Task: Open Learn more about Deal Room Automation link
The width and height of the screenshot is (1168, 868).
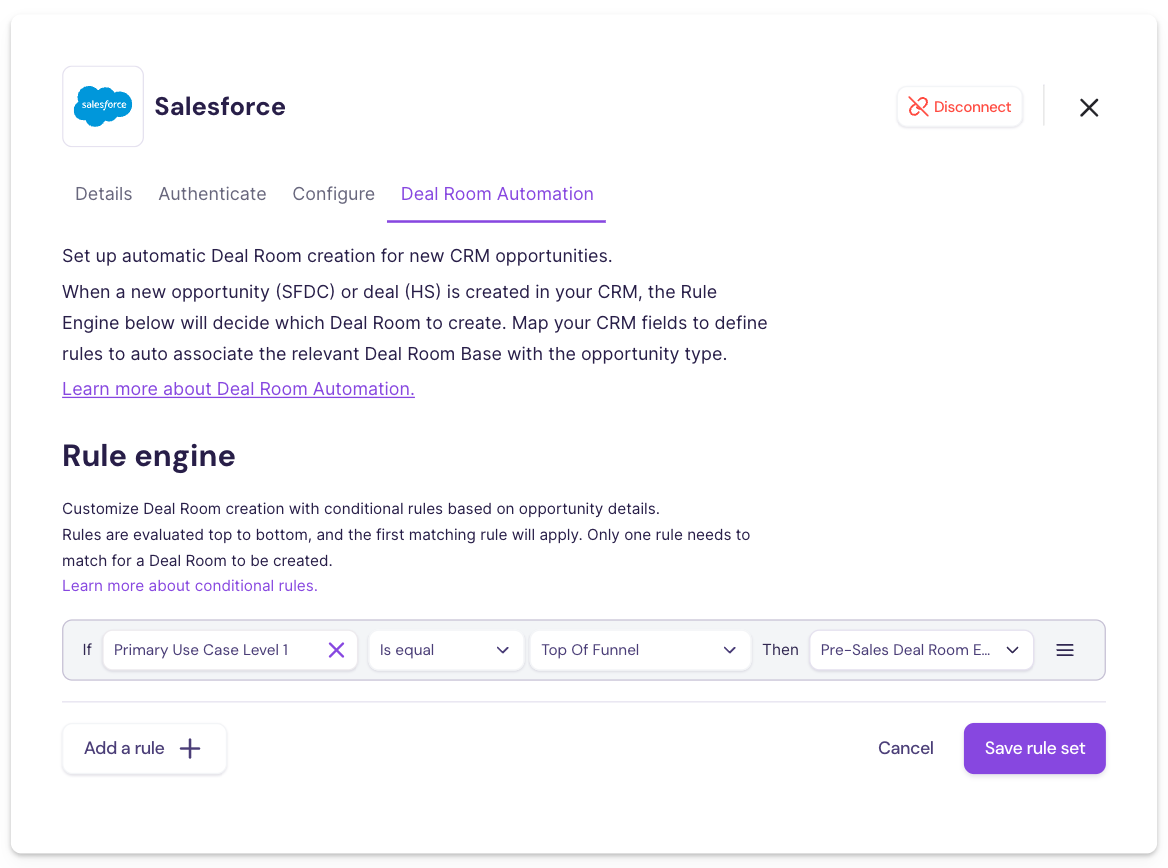Action: tap(238, 389)
